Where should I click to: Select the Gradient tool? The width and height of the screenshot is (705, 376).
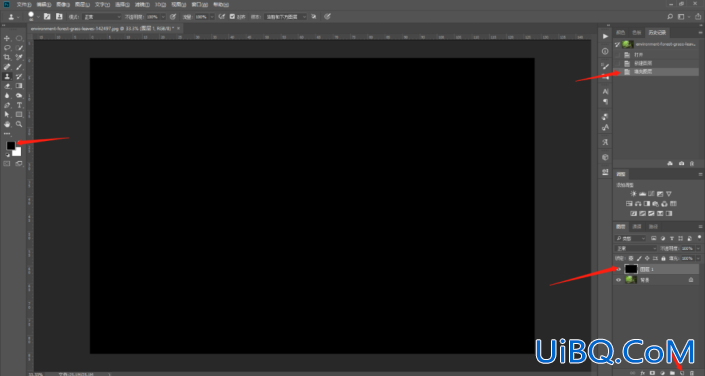coord(19,86)
